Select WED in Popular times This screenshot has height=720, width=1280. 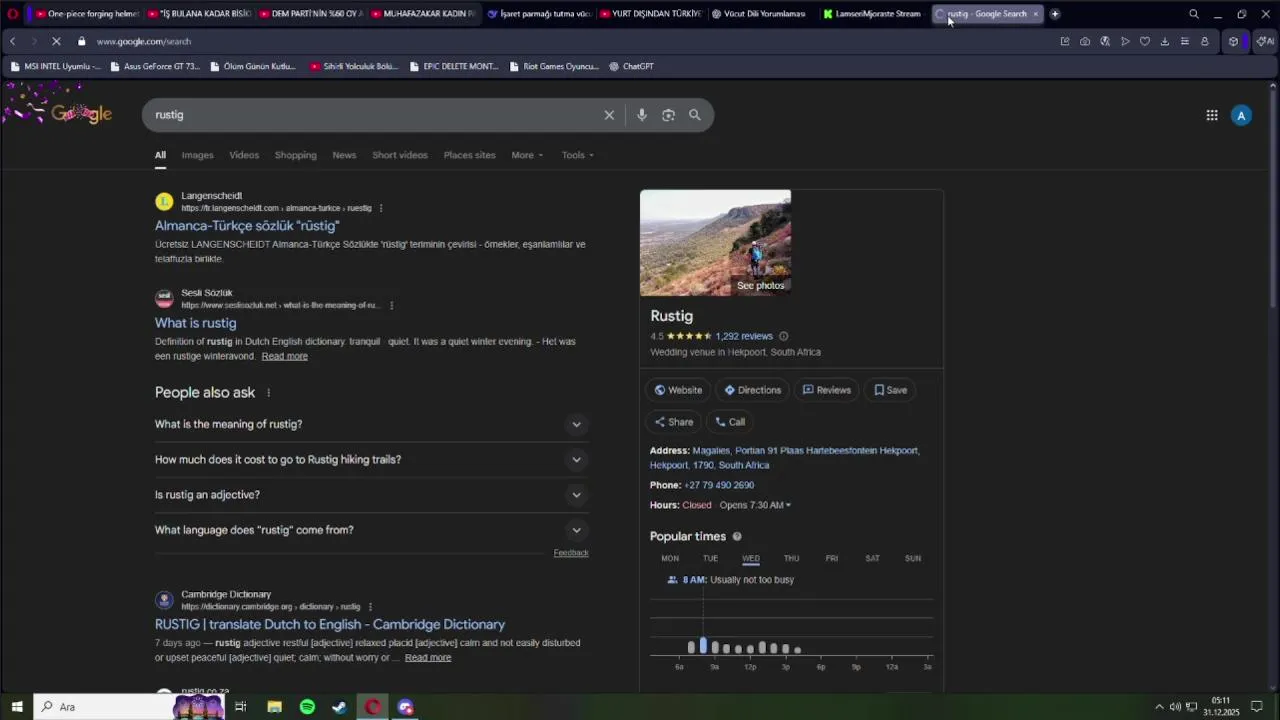tap(751, 558)
